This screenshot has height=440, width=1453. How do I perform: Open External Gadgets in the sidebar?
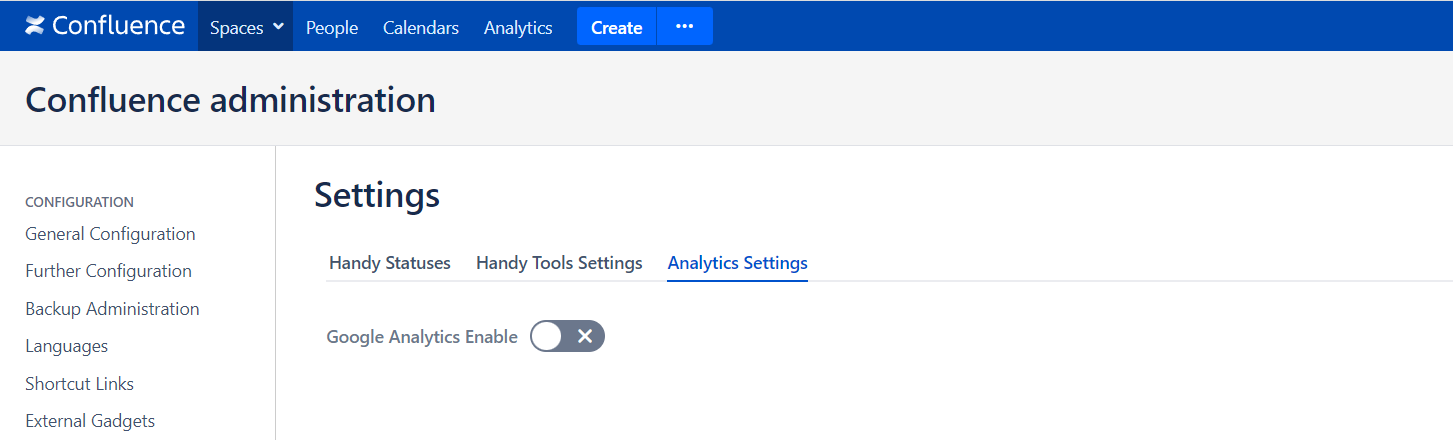pyautogui.click(x=90, y=421)
